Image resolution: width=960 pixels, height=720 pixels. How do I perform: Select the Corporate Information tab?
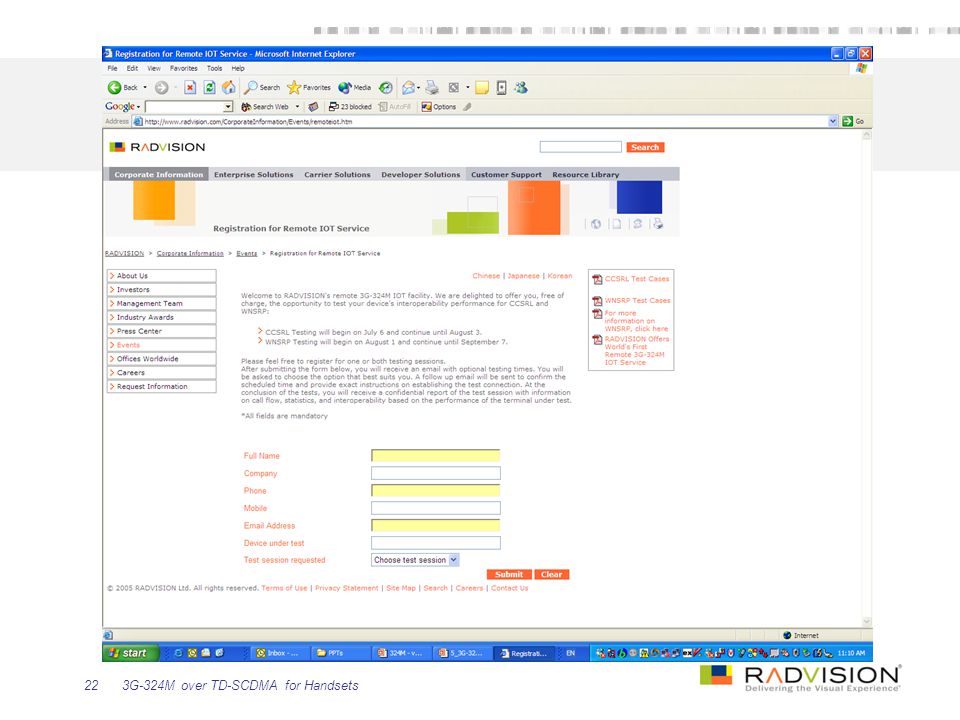(159, 174)
